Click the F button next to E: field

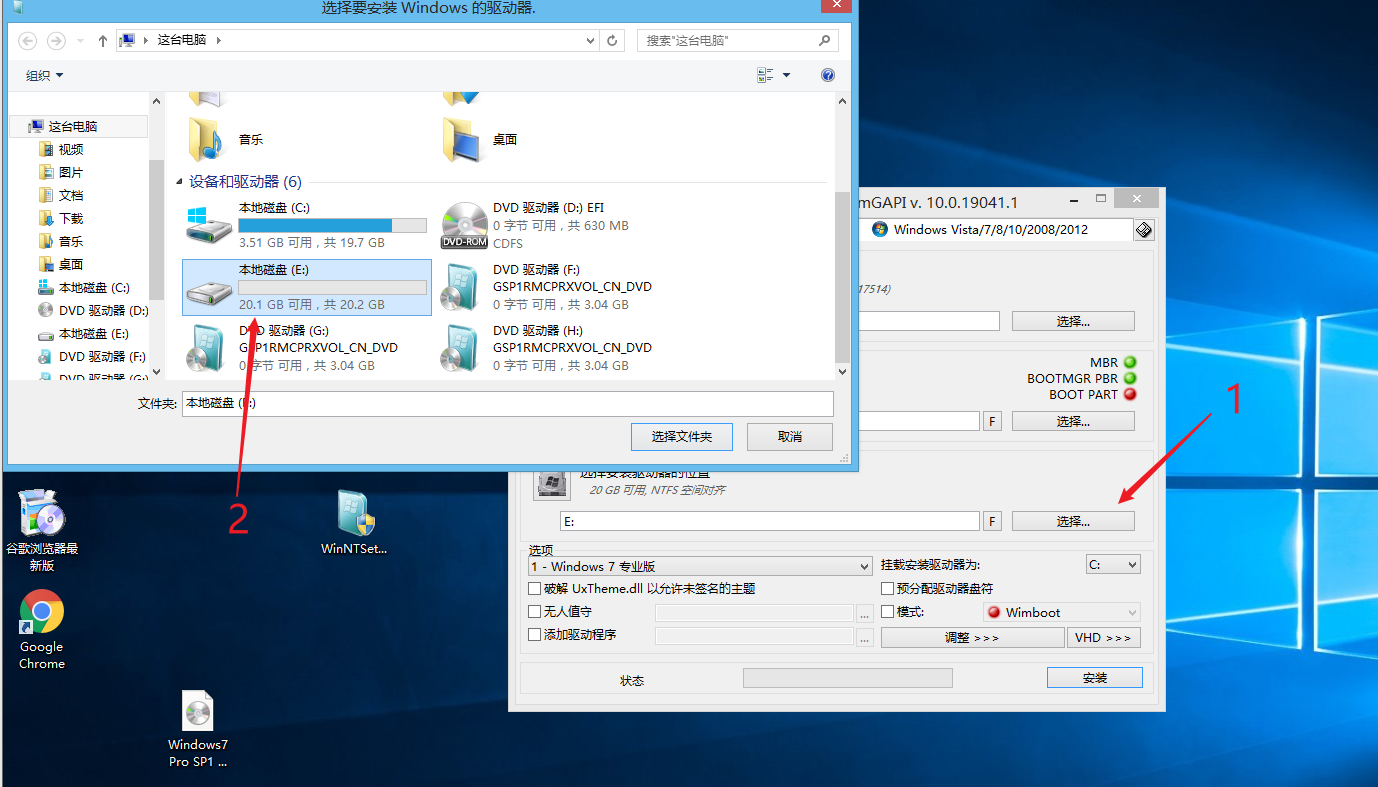(x=993, y=521)
